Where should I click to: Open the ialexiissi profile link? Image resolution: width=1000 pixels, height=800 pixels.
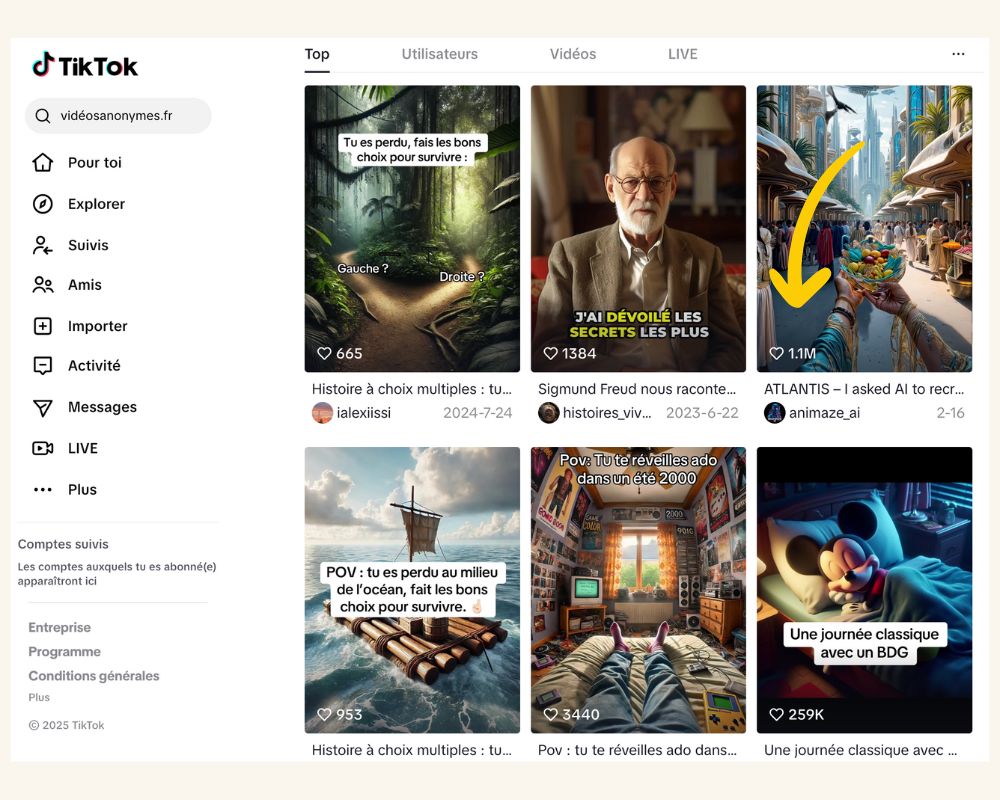pyautogui.click(x=364, y=413)
